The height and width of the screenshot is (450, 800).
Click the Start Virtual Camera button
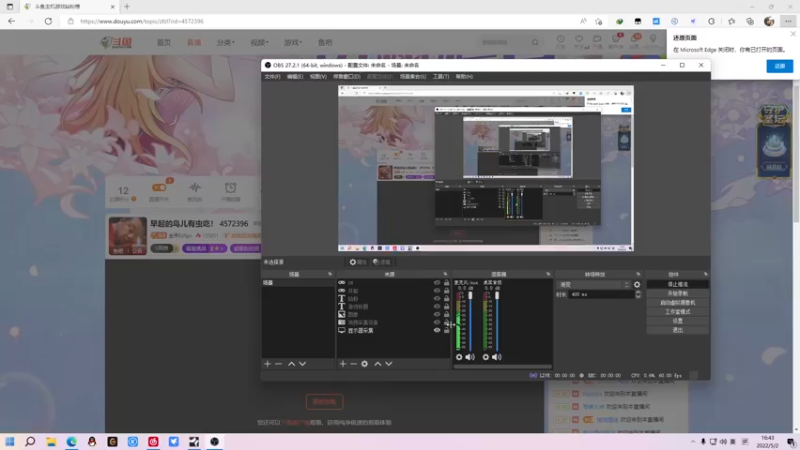click(x=678, y=303)
